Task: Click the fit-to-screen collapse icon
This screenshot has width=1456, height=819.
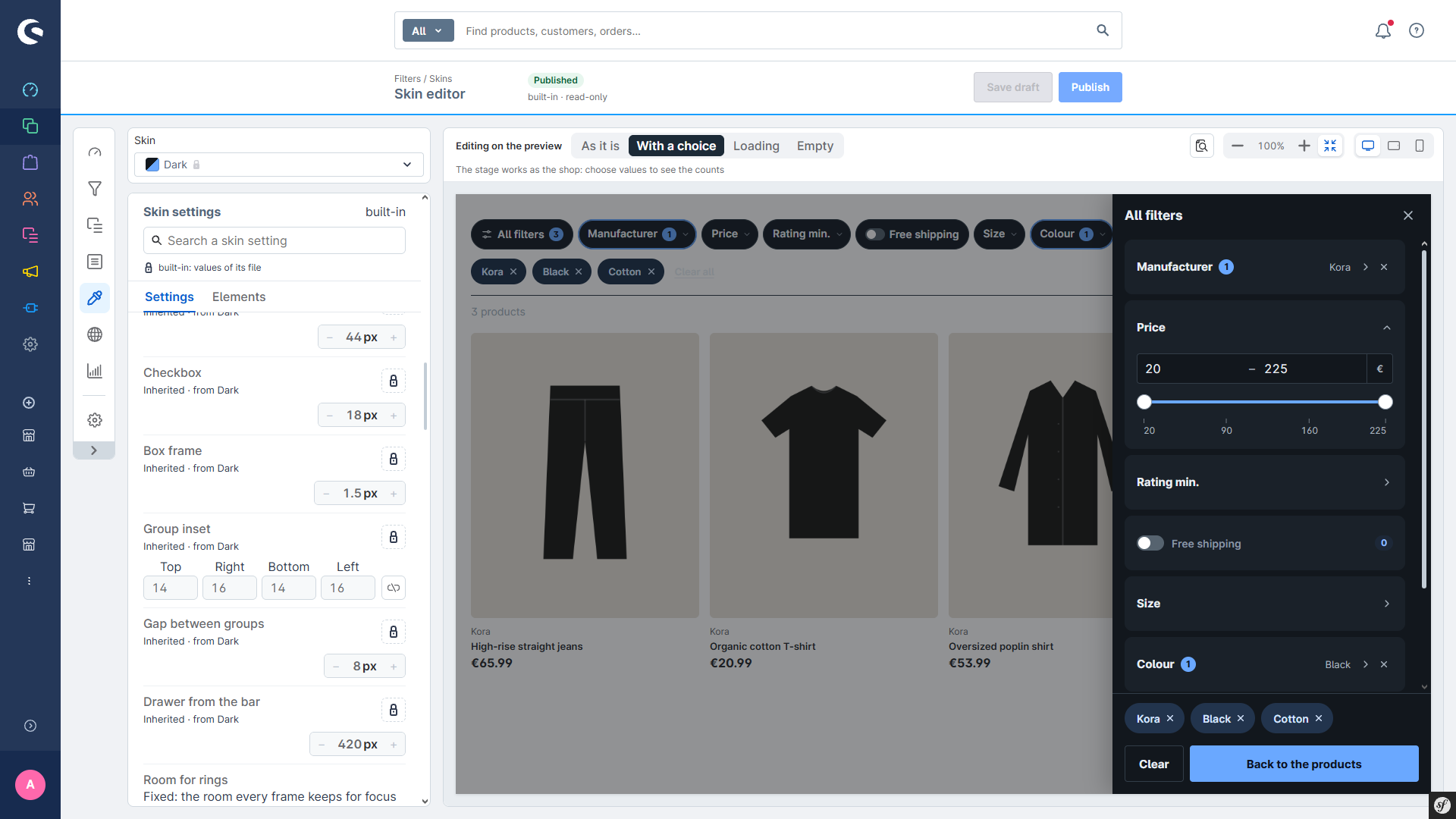Action: tap(1330, 146)
